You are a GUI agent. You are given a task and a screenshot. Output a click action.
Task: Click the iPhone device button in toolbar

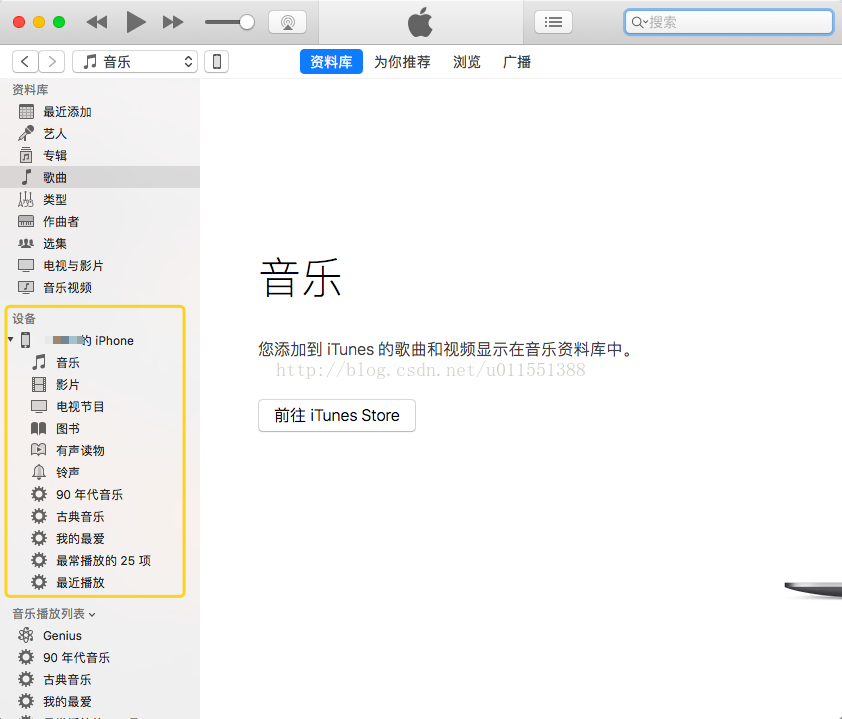click(x=216, y=61)
